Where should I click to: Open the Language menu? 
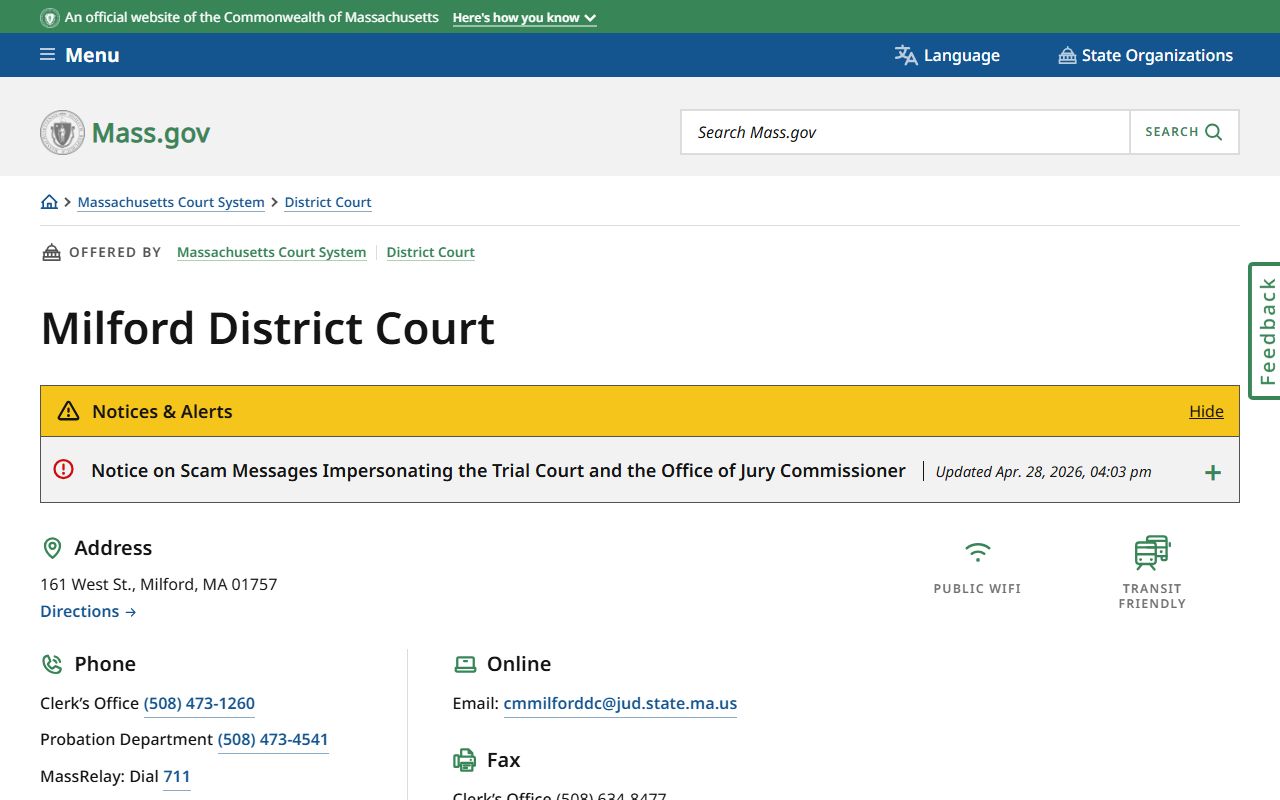pyautogui.click(x=947, y=55)
